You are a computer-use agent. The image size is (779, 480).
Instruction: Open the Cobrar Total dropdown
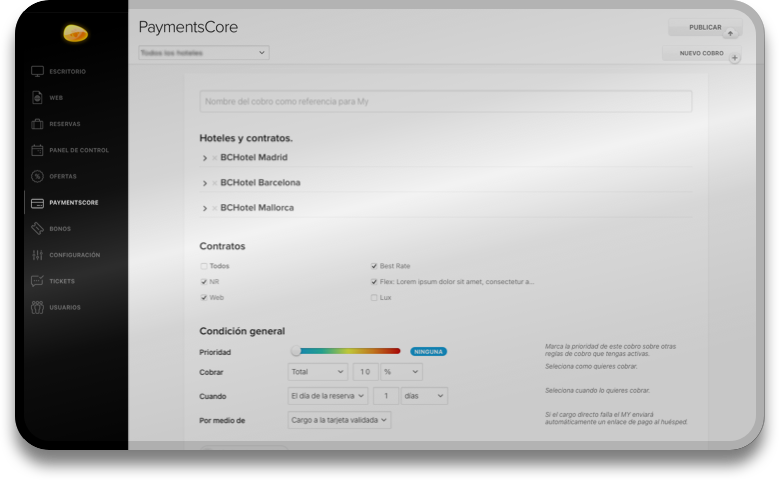coord(317,372)
